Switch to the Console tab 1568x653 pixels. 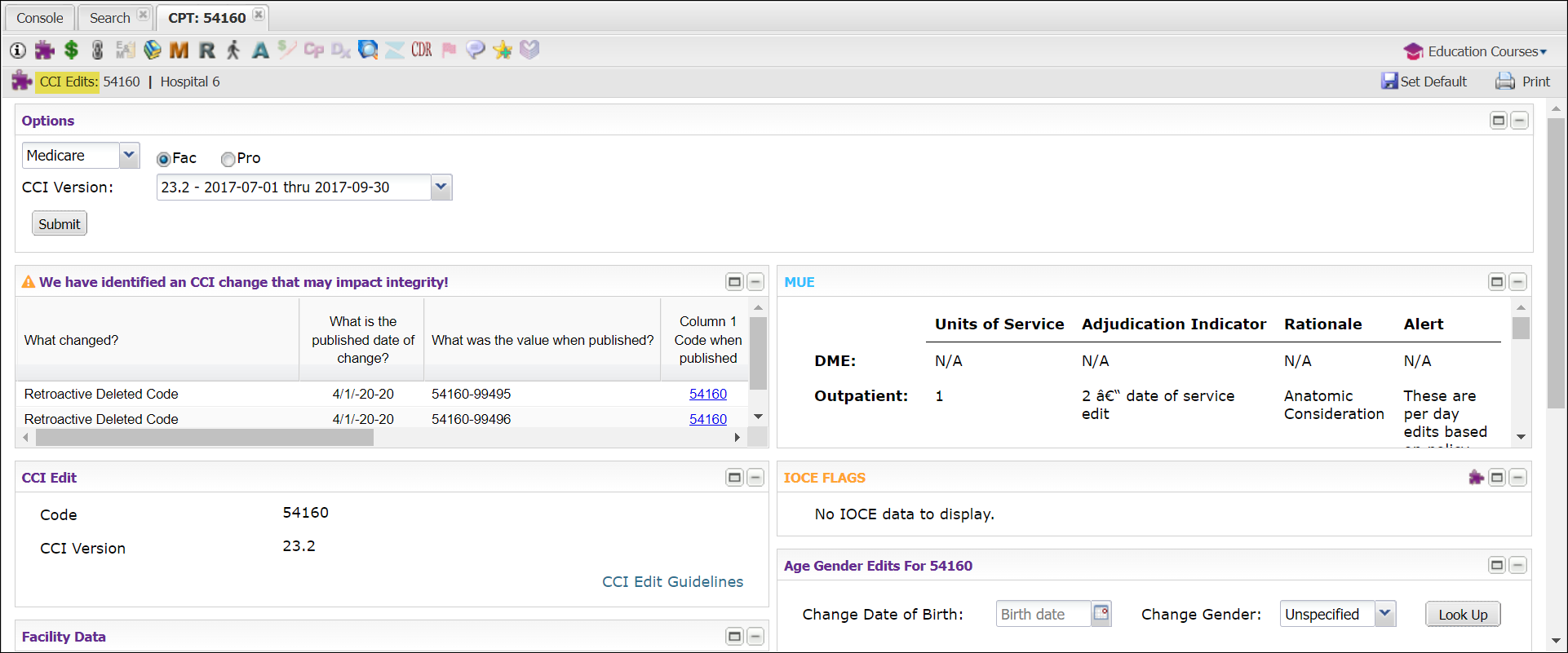point(39,18)
